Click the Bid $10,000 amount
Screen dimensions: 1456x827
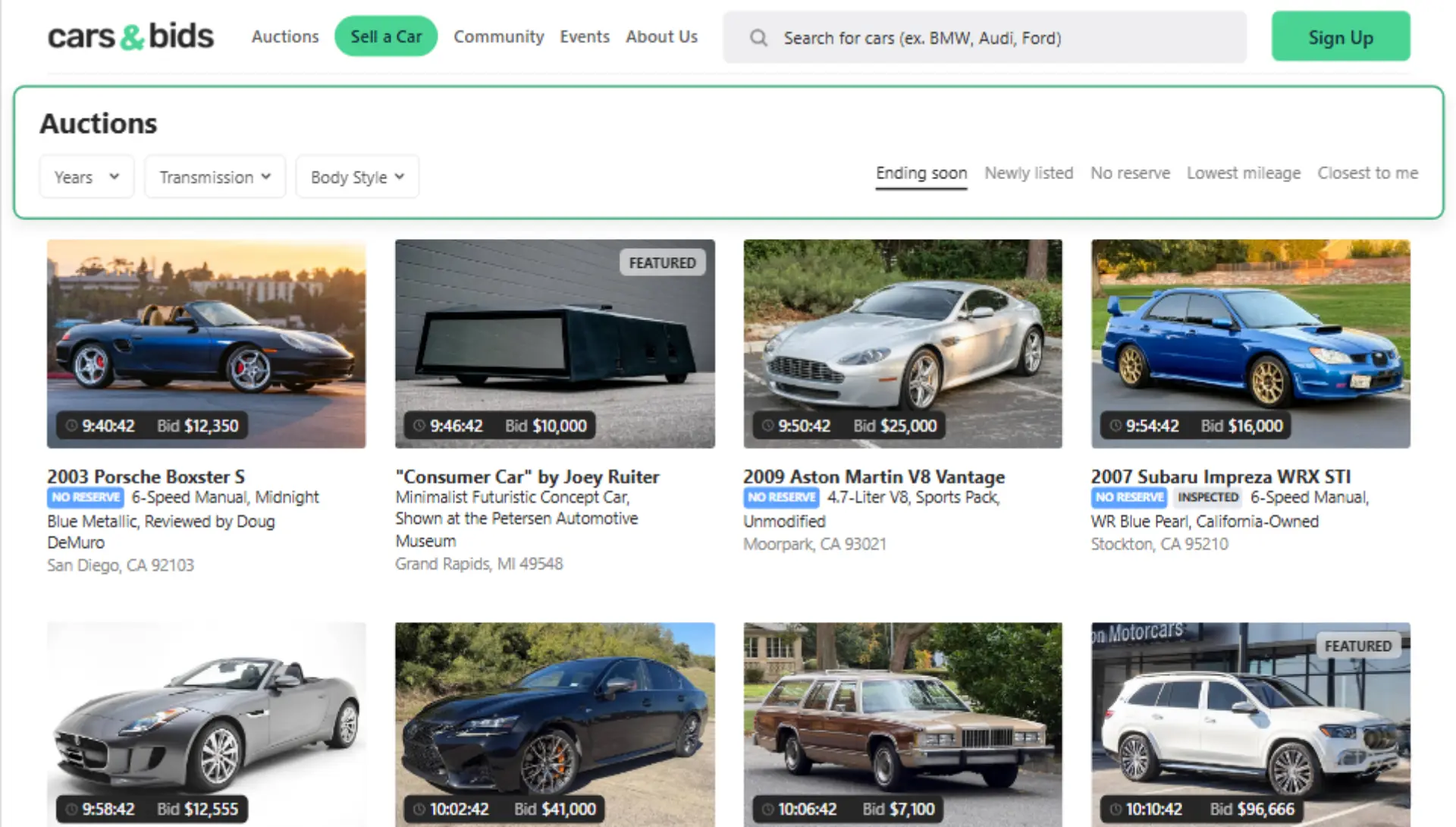click(546, 426)
